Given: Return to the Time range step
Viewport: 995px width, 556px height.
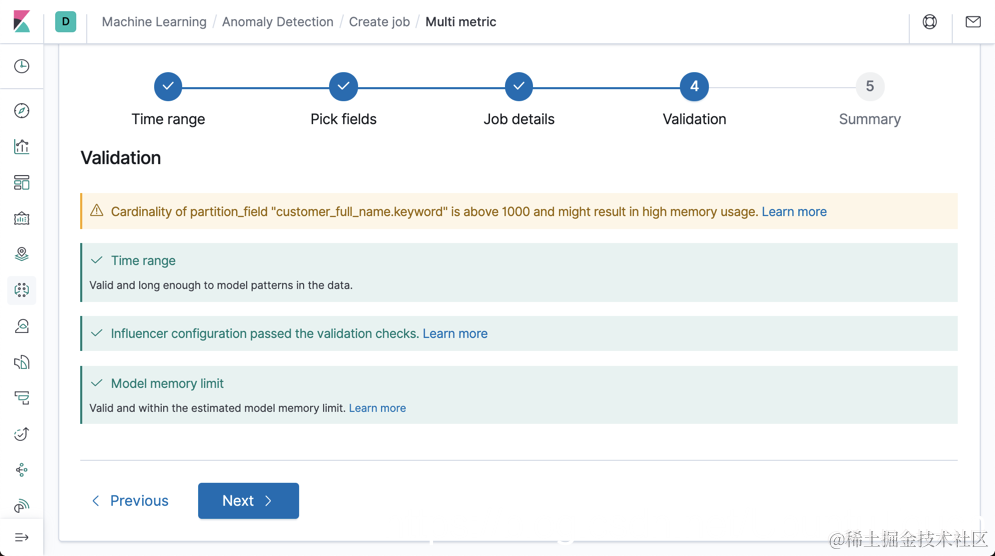Looking at the screenshot, I should click(168, 87).
